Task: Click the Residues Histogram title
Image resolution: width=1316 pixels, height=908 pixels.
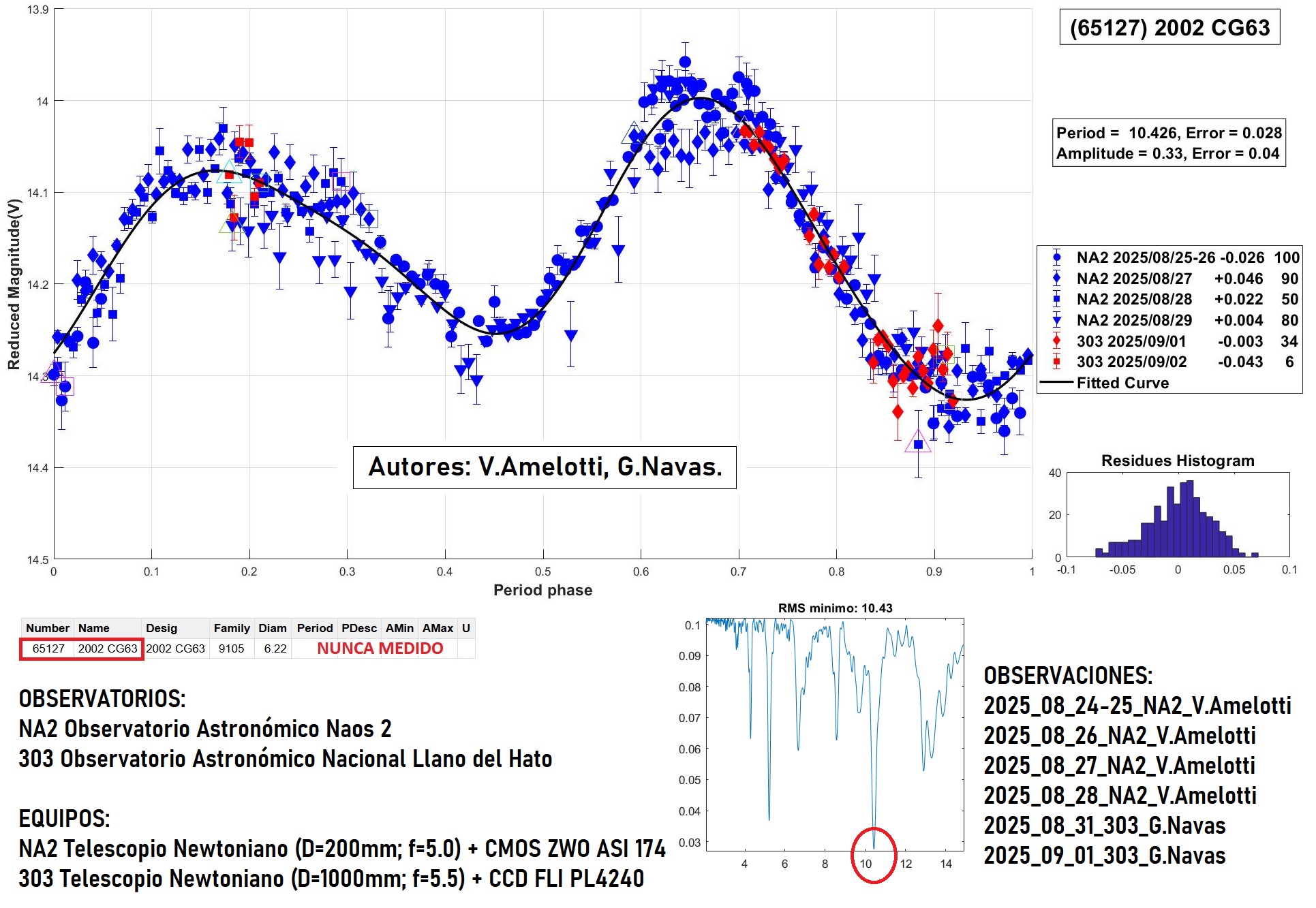Action: 1178,460
